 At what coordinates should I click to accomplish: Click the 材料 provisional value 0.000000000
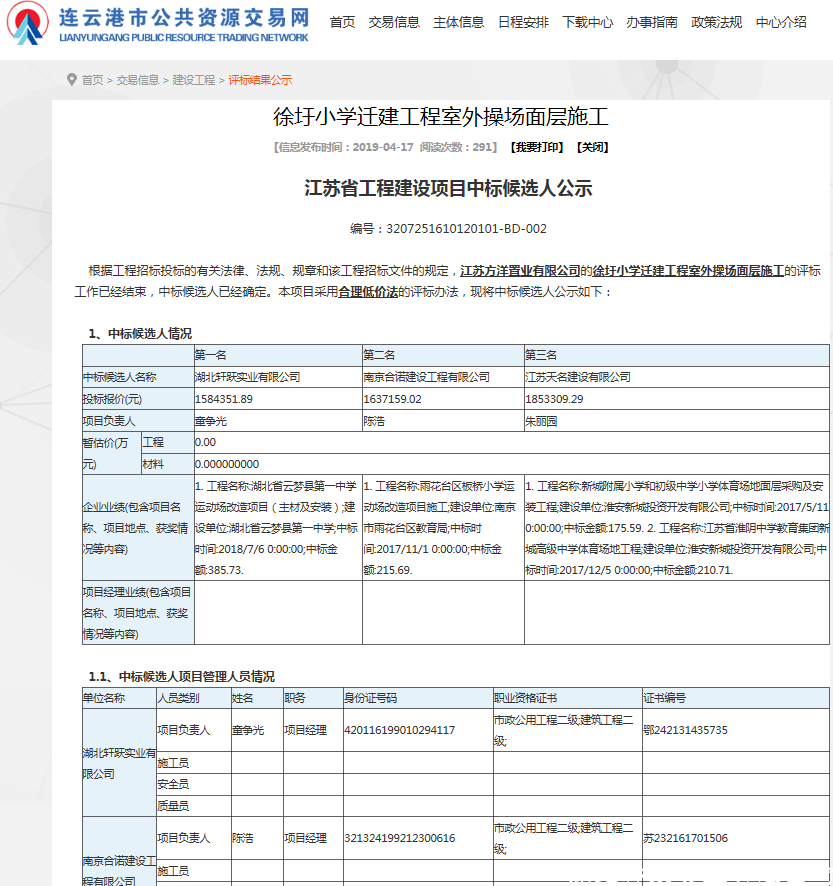227,464
